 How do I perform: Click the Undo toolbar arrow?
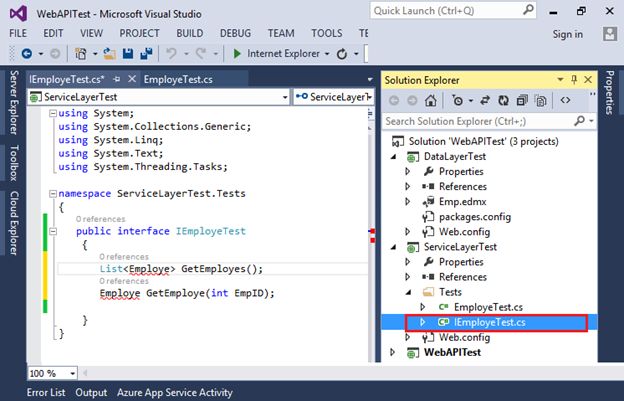click(x=171, y=53)
